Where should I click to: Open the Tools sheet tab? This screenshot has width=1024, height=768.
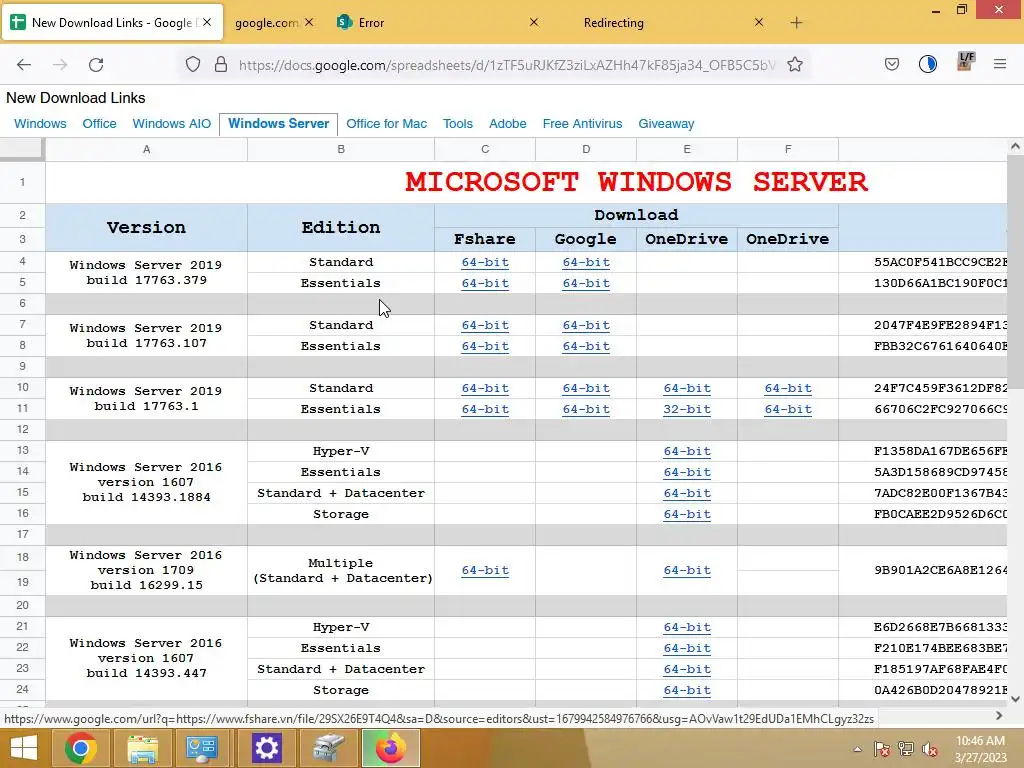[x=458, y=124]
